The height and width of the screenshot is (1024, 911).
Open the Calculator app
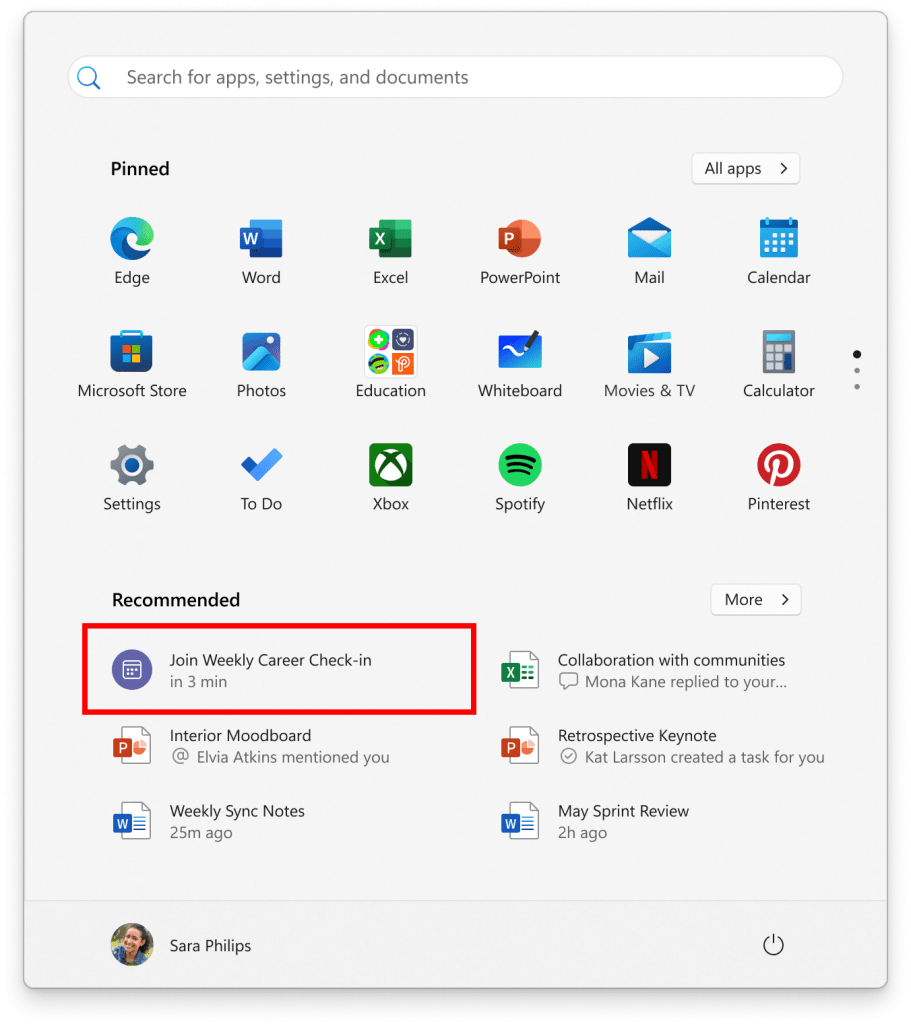point(778,364)
